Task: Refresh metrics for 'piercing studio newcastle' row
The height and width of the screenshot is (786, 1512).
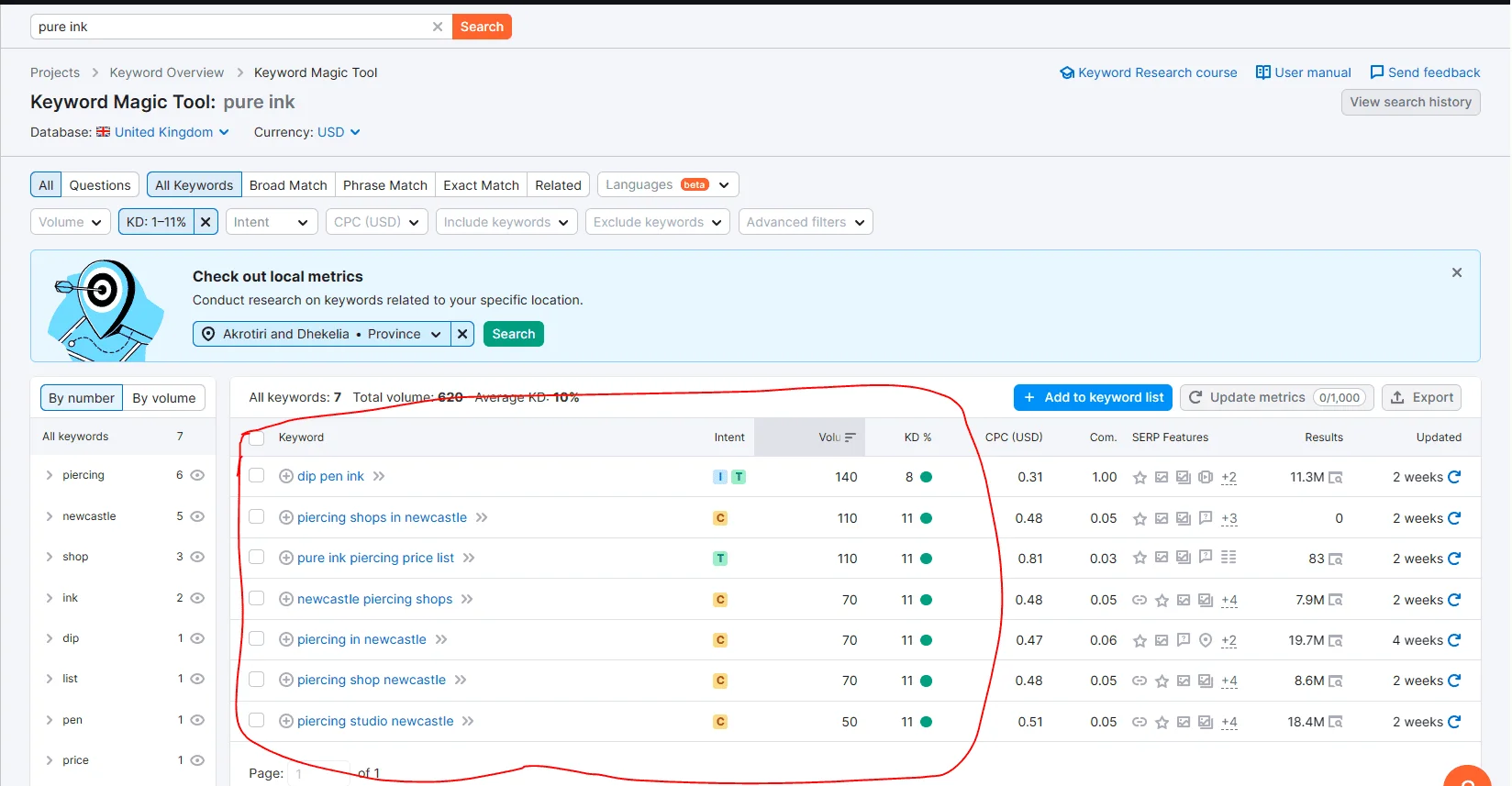Action: point(1454,722)
